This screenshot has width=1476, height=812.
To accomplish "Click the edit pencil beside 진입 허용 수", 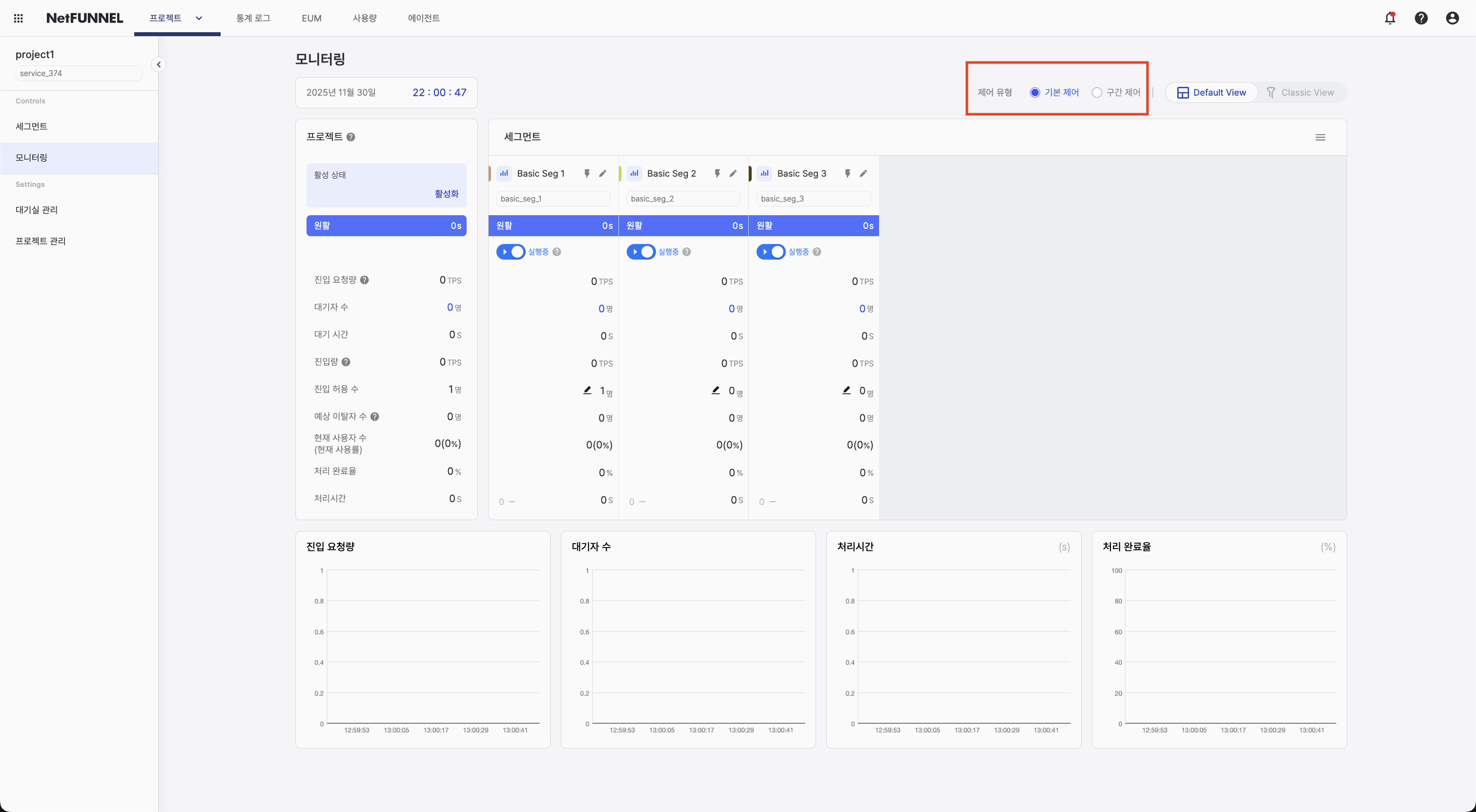I will (587, 390).
